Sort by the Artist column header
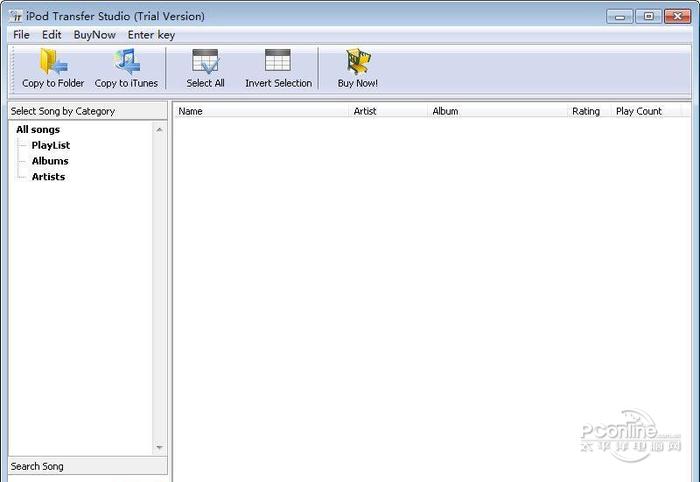The height and width of the screenshot is (482, 700). [388, 111]
